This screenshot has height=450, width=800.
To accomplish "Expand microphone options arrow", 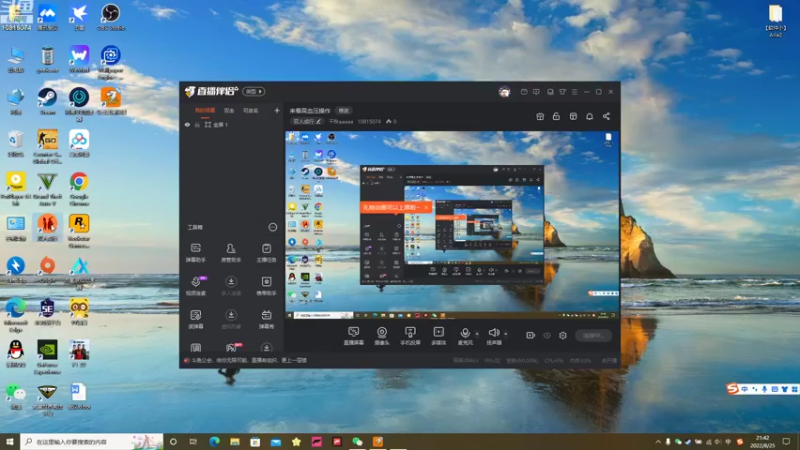I will 477,334.
